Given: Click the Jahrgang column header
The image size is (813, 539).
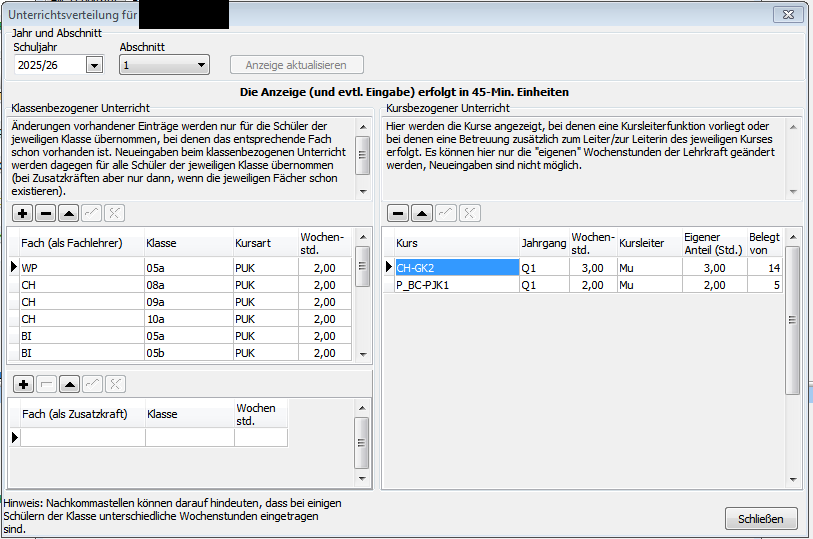Looking at the screenshot, I should click(541, 243).
